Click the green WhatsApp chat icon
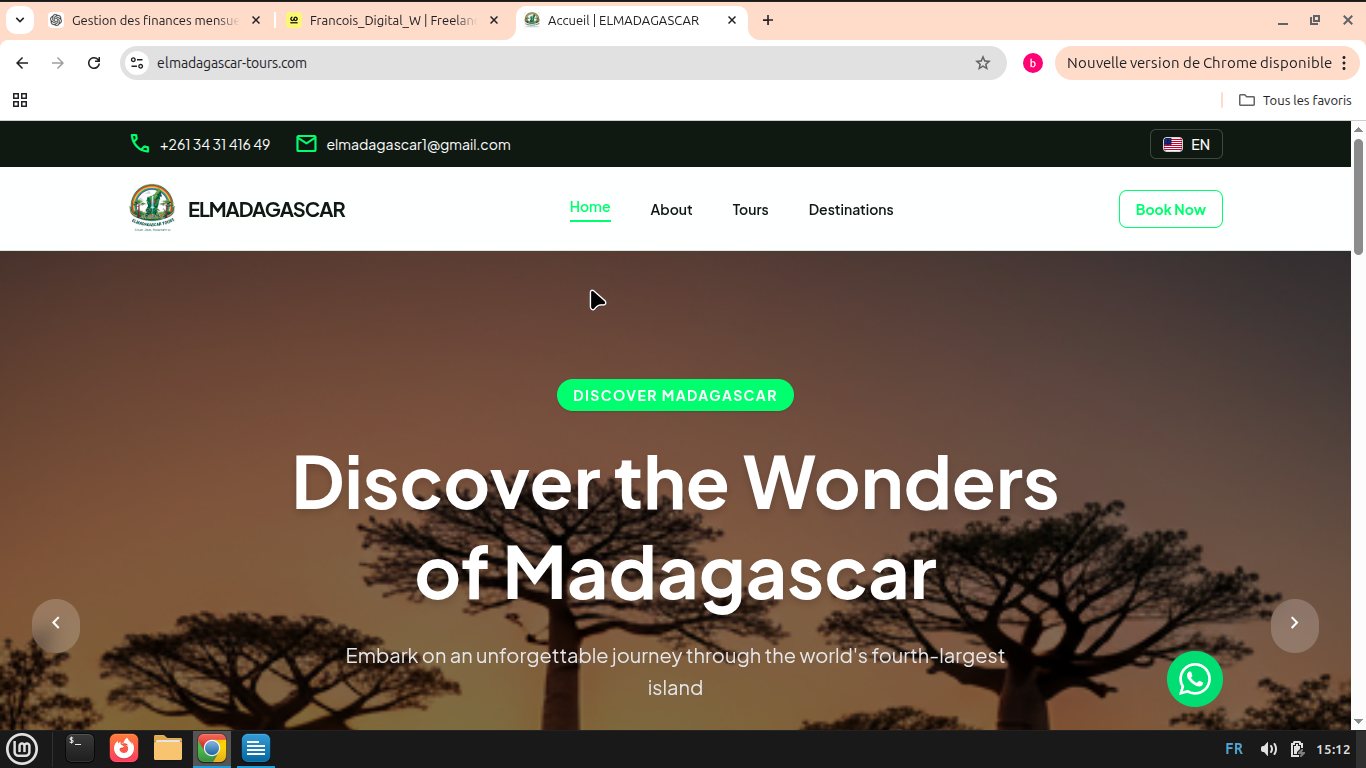The width and height of the screenshot is (1366, 768). (x=1194, y=679)
